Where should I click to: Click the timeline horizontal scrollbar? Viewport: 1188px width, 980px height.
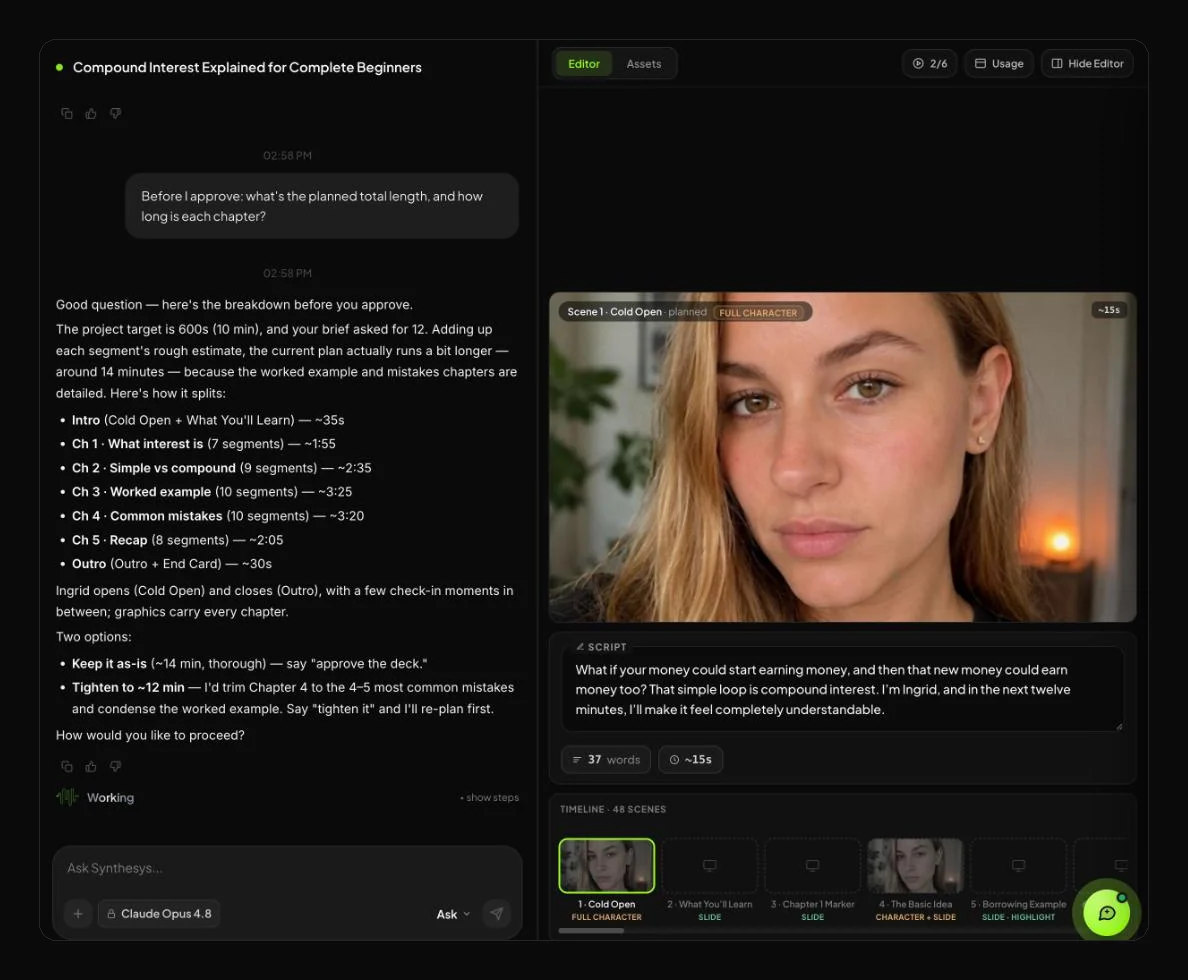(x=591, y=931)
